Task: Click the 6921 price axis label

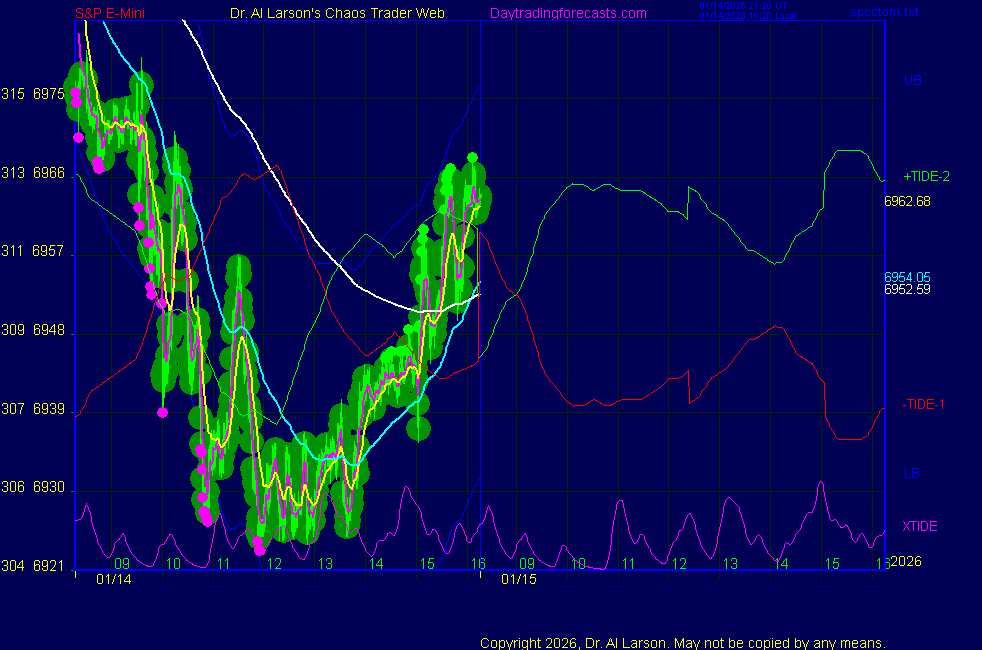Action: (x=48, y=566)
